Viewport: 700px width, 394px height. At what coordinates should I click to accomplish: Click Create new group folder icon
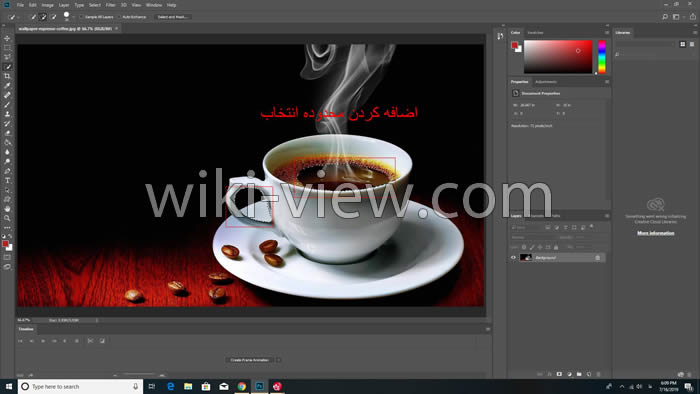point(579,374)
